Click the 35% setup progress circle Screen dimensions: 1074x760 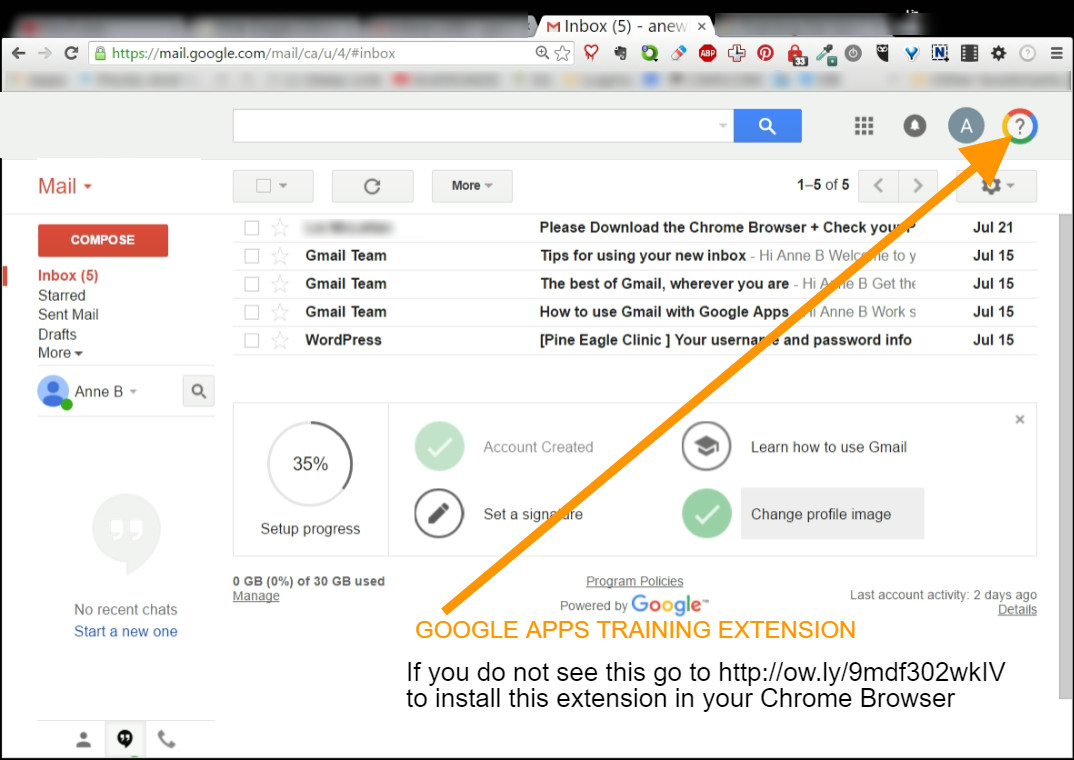310,464
